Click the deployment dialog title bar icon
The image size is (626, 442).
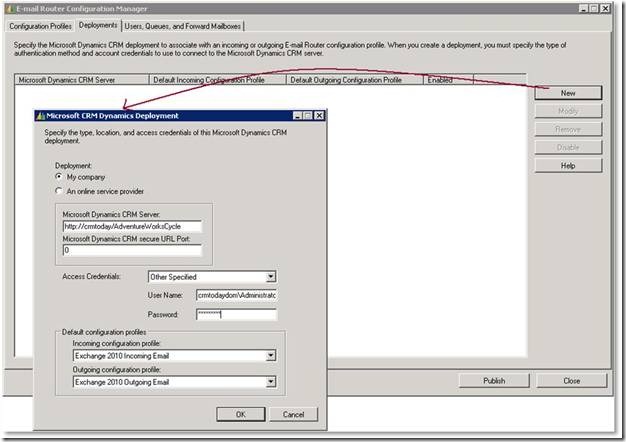coord(40,116)
